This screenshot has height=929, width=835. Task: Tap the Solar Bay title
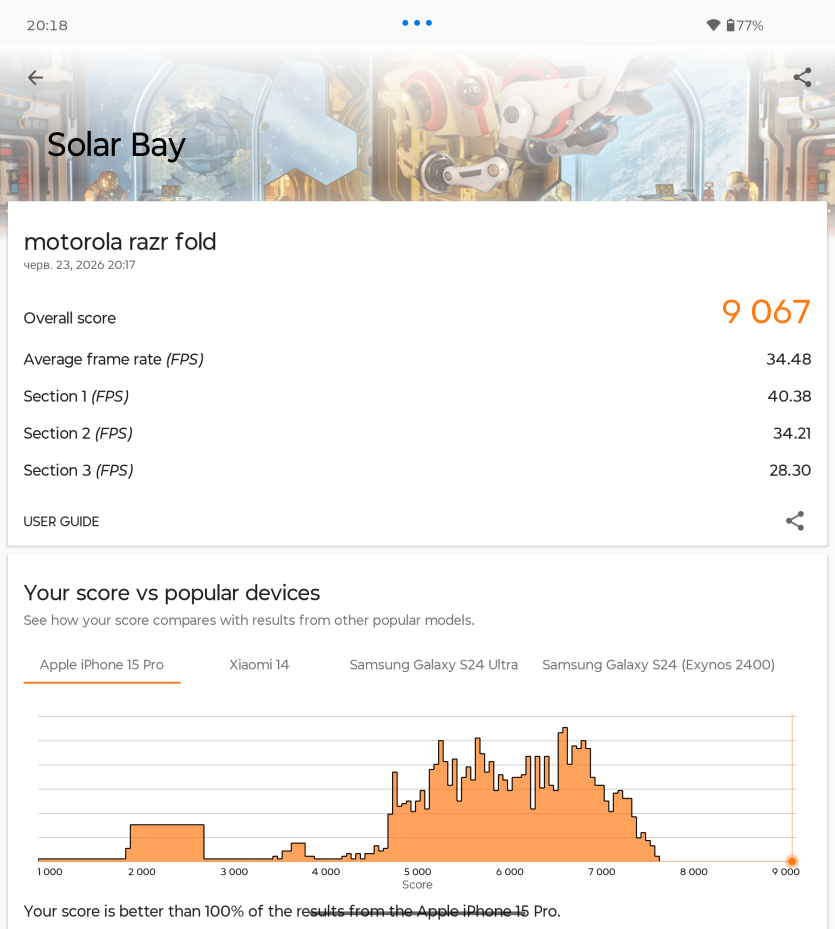click(x=116, y=145)
